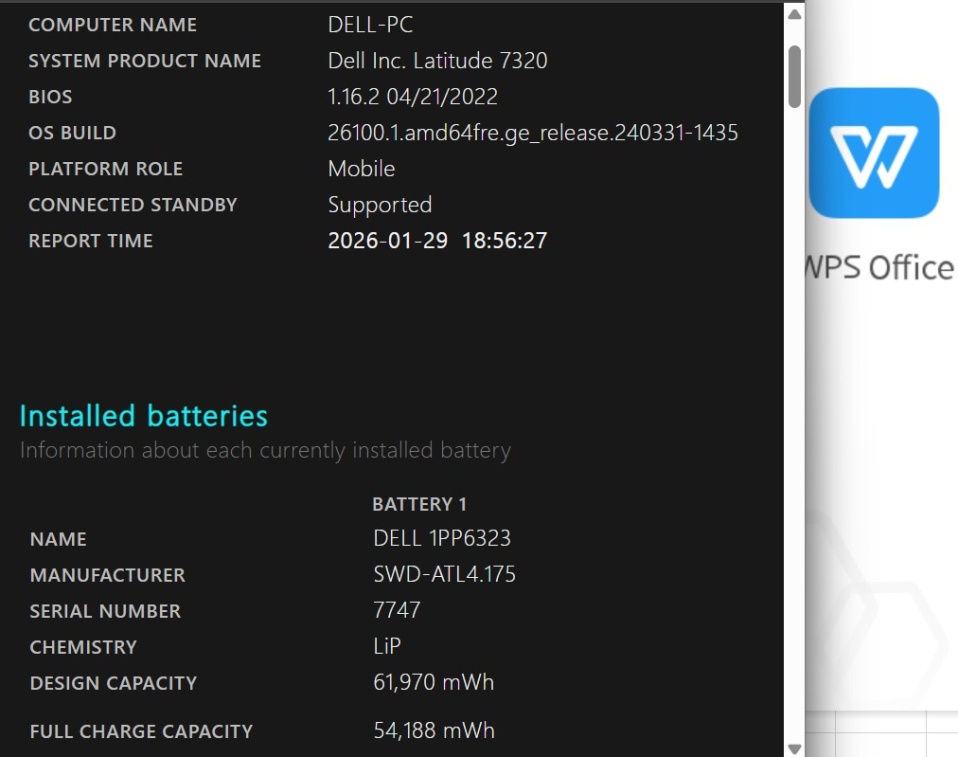Click the manufacturer value SWD-ATL4.175
The width and height of the screenshot is (958, 757).
(444, 574)
